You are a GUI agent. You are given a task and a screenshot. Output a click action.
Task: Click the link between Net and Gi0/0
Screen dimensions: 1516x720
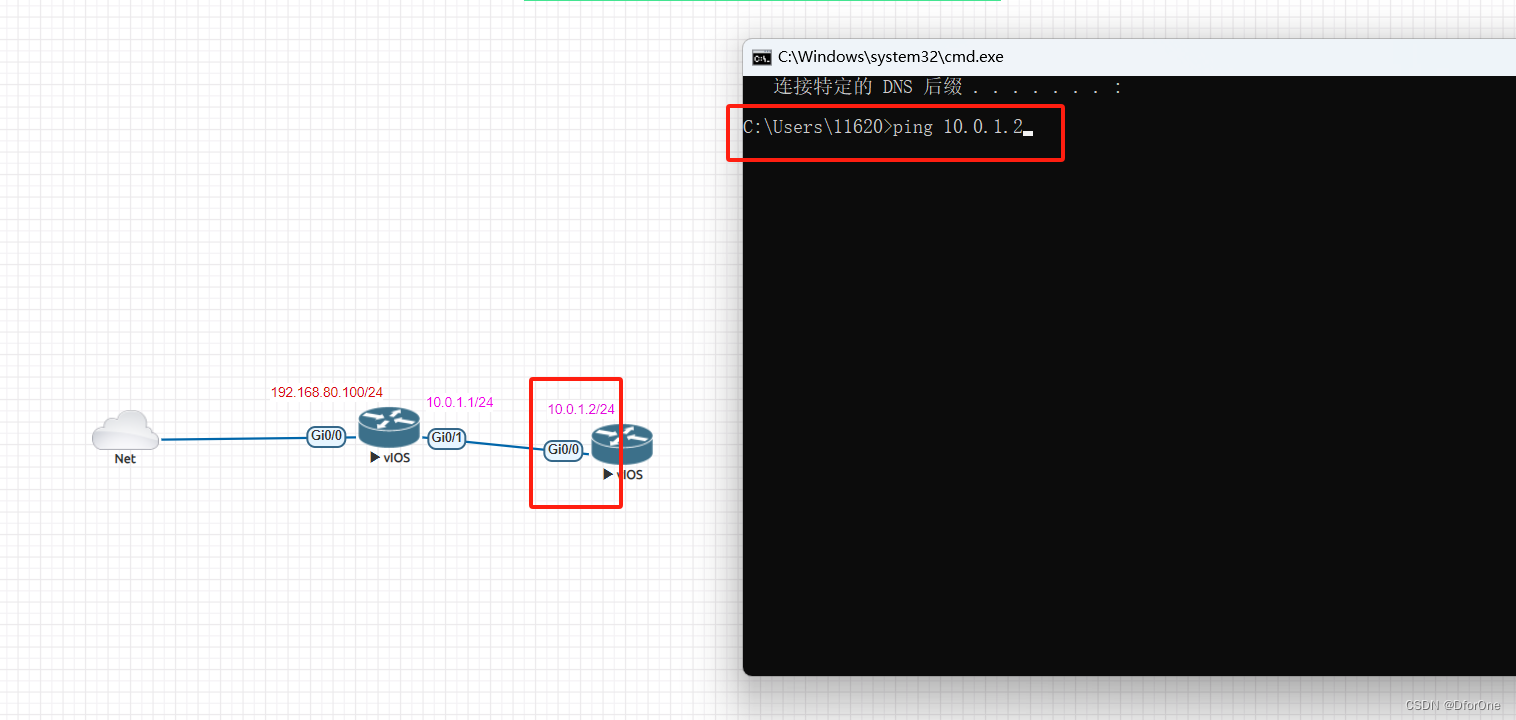233,438
